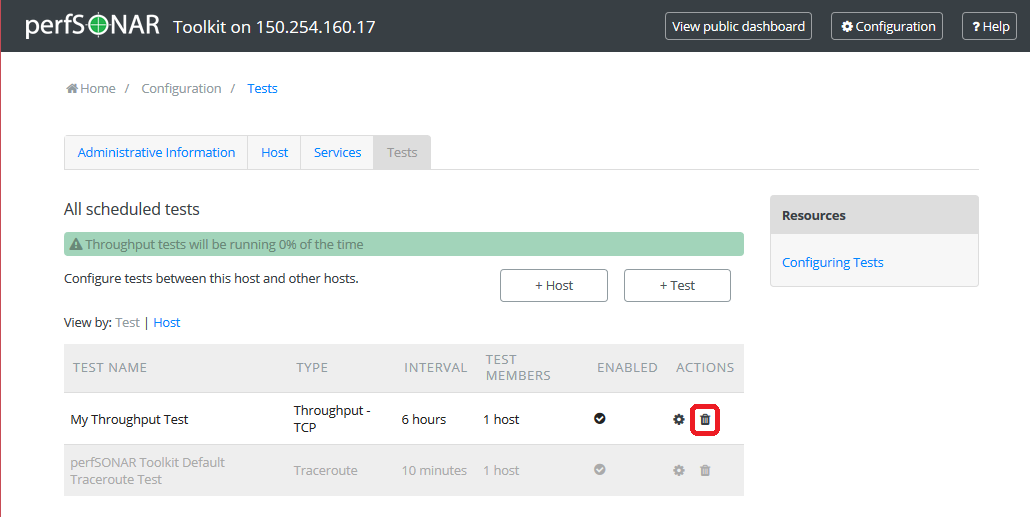Screen dimensions: 1030x517
Task: Open the Administrative Information tab
Action: click(x=156, y=152)
